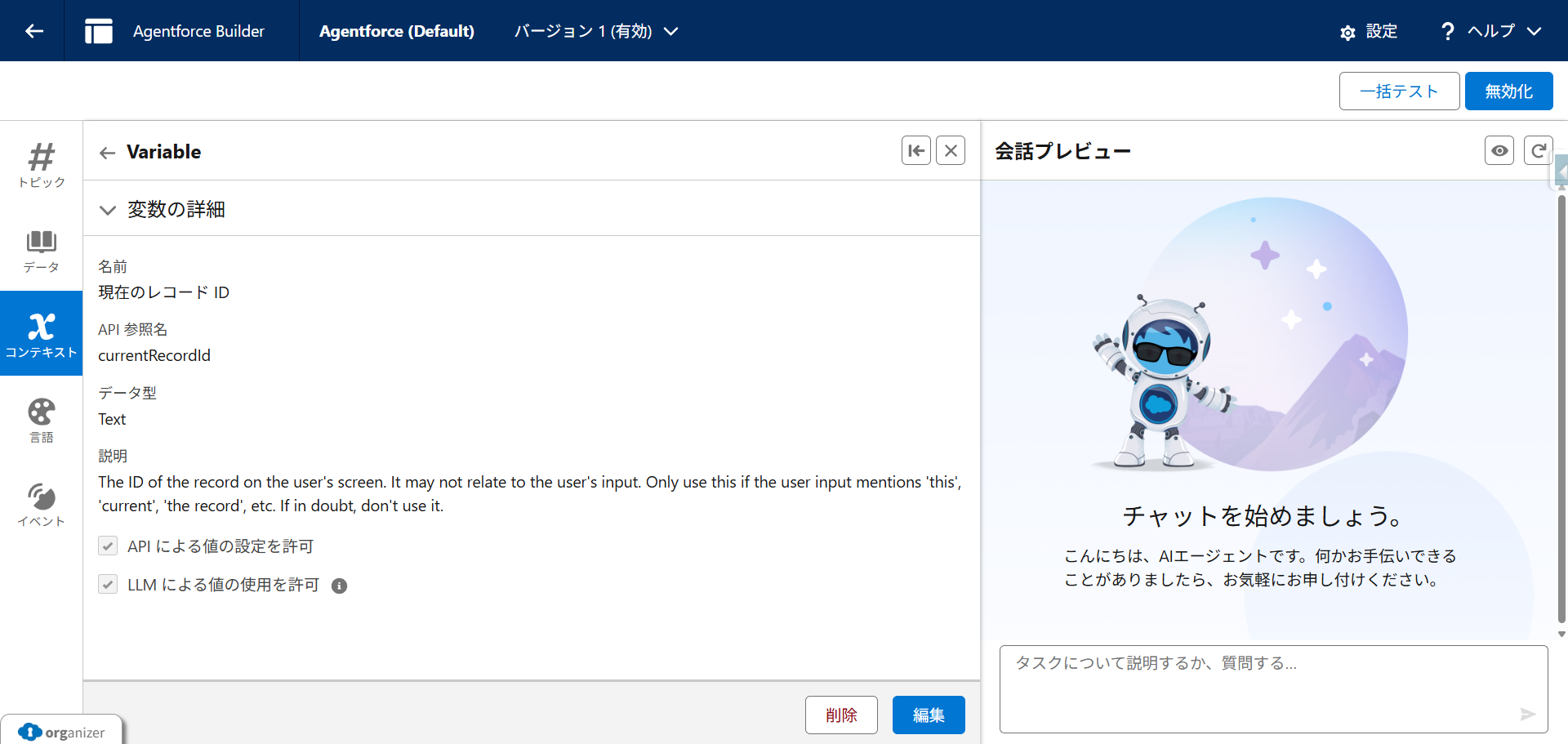Open the 言語 sidebar panel
The width and height of the screenshot is (1568, 744).
click(42, 420)
